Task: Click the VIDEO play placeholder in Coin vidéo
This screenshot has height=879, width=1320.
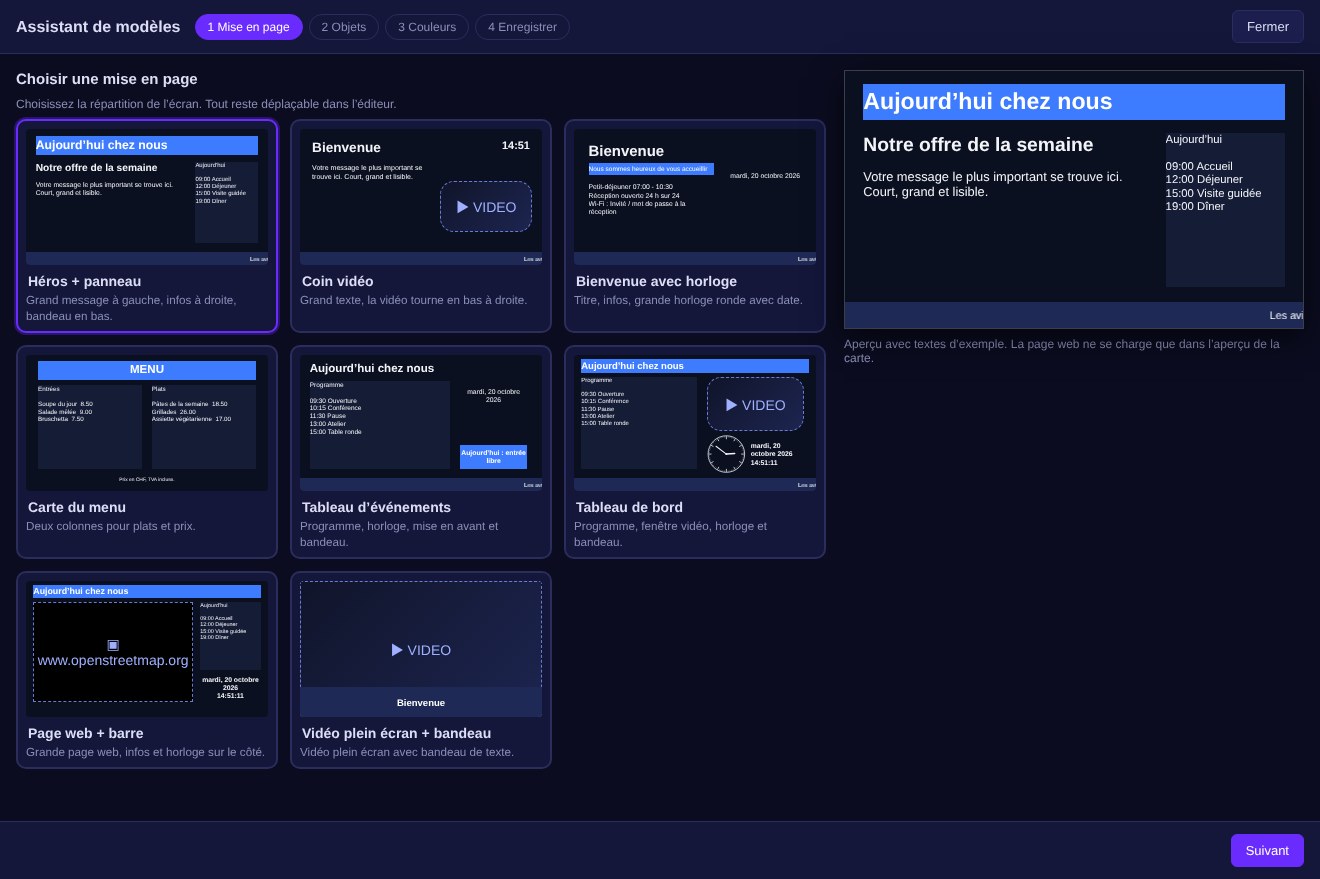Action: point(486,207)
